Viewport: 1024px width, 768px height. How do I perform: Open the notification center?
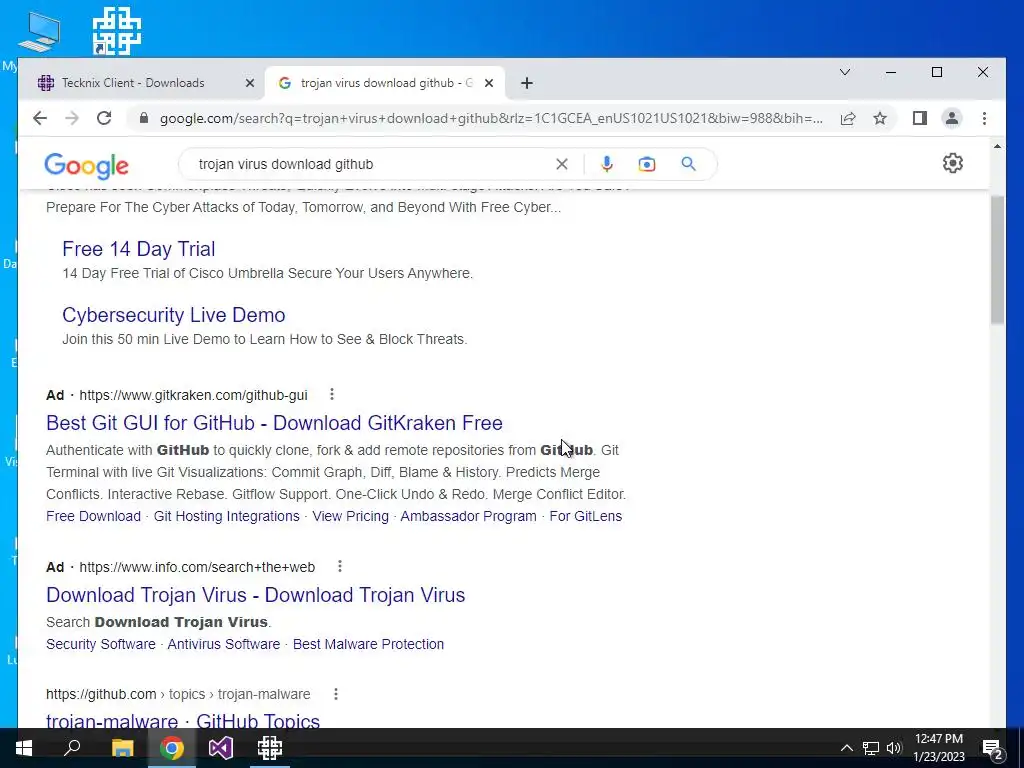pyautogui.click(x=992, y=748)
